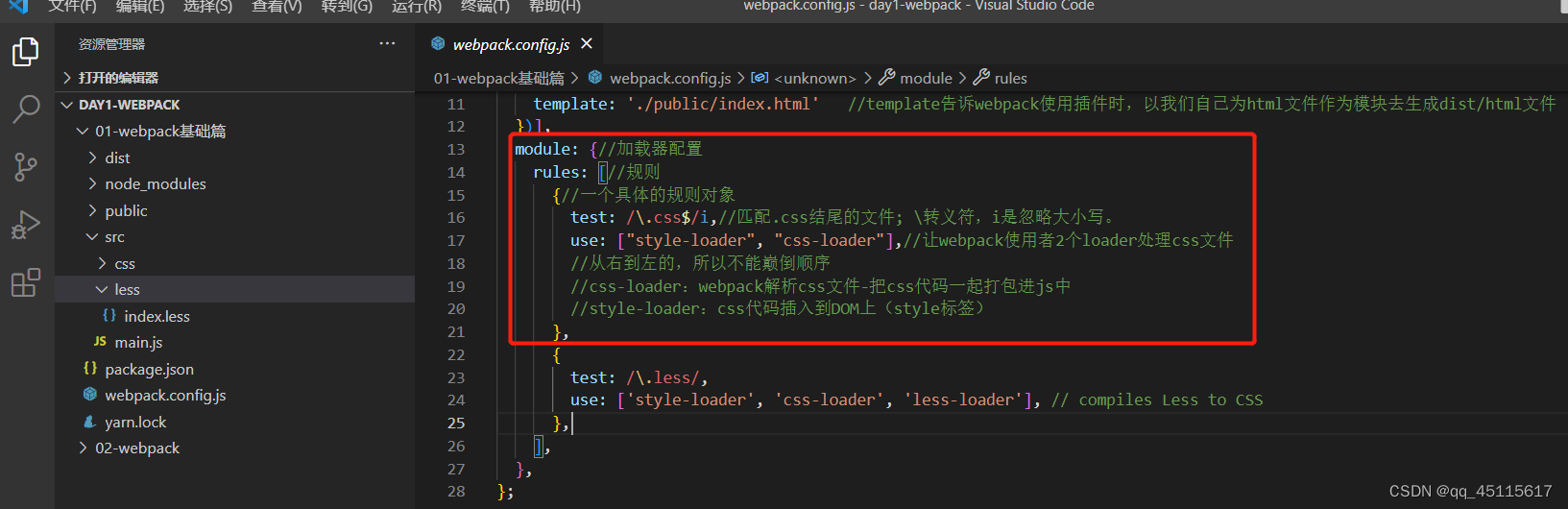Open the 选择(S) menu
Image resolution: width=1568 pixels, height=509 pixels.
(208, 6)
